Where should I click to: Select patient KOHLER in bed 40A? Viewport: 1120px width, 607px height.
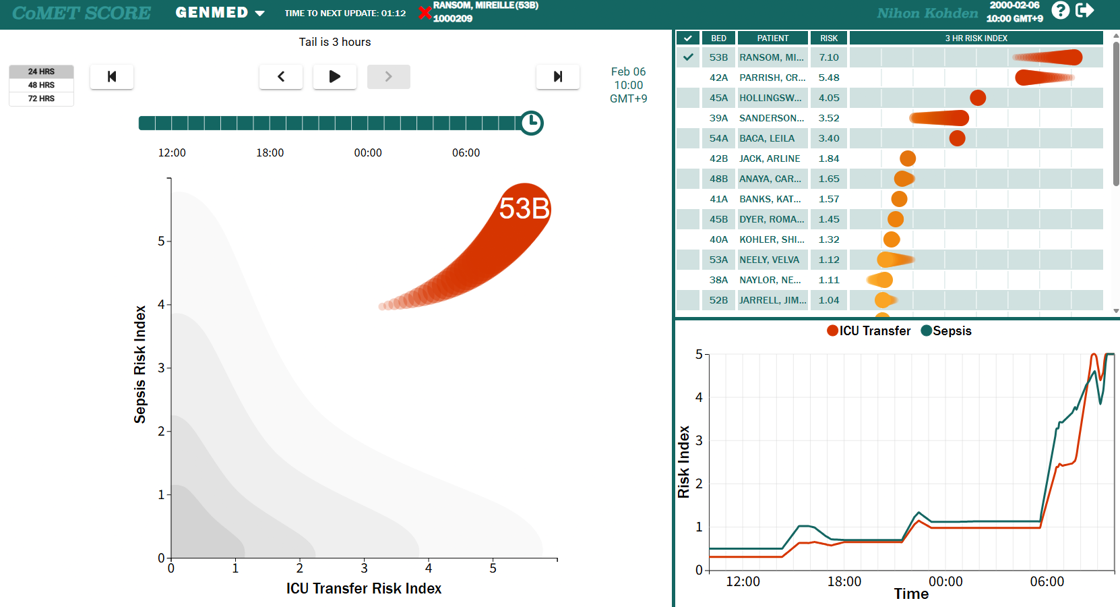[889, 239]
